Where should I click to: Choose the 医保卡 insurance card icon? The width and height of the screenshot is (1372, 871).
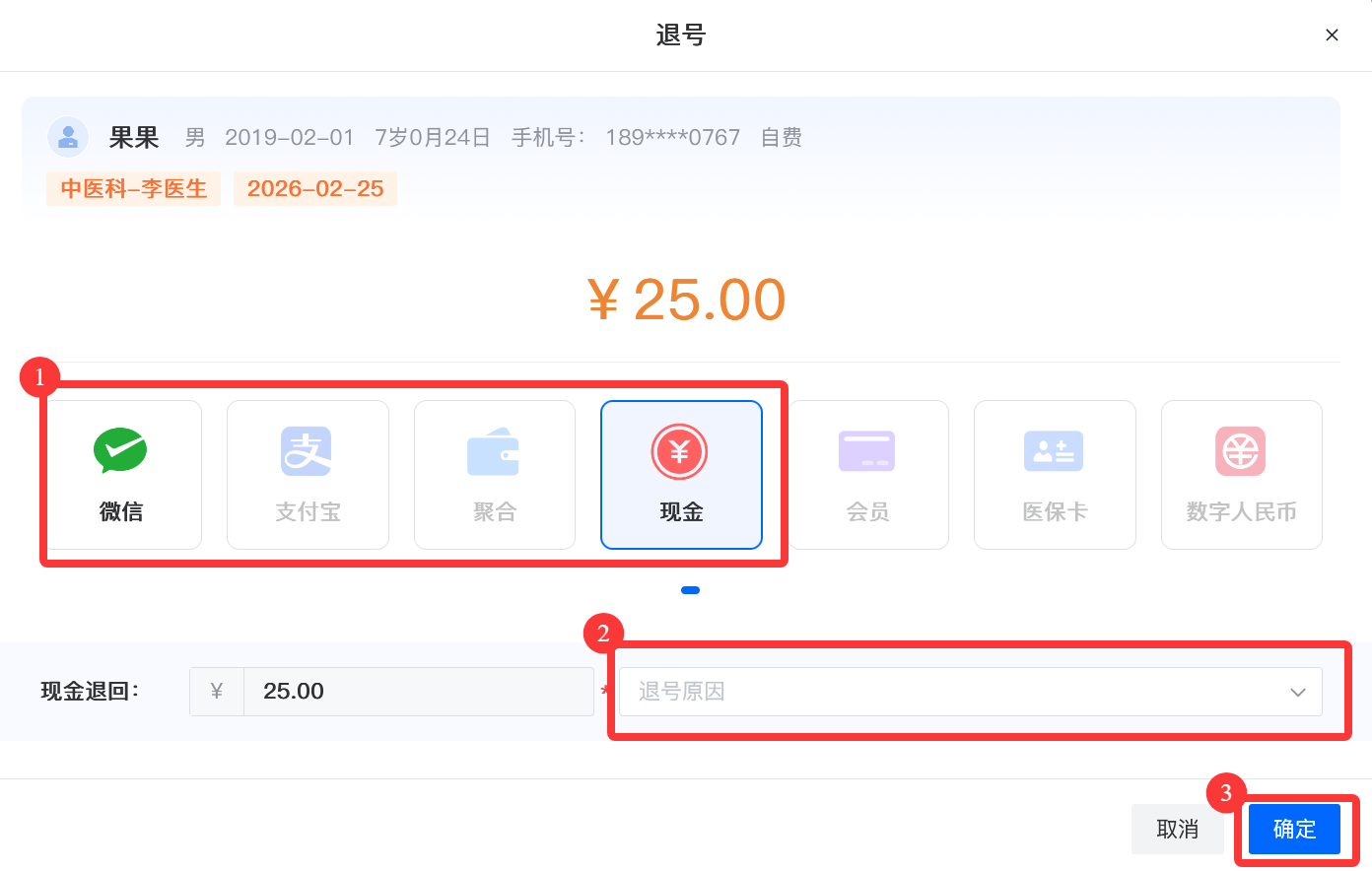[1054, 451]
